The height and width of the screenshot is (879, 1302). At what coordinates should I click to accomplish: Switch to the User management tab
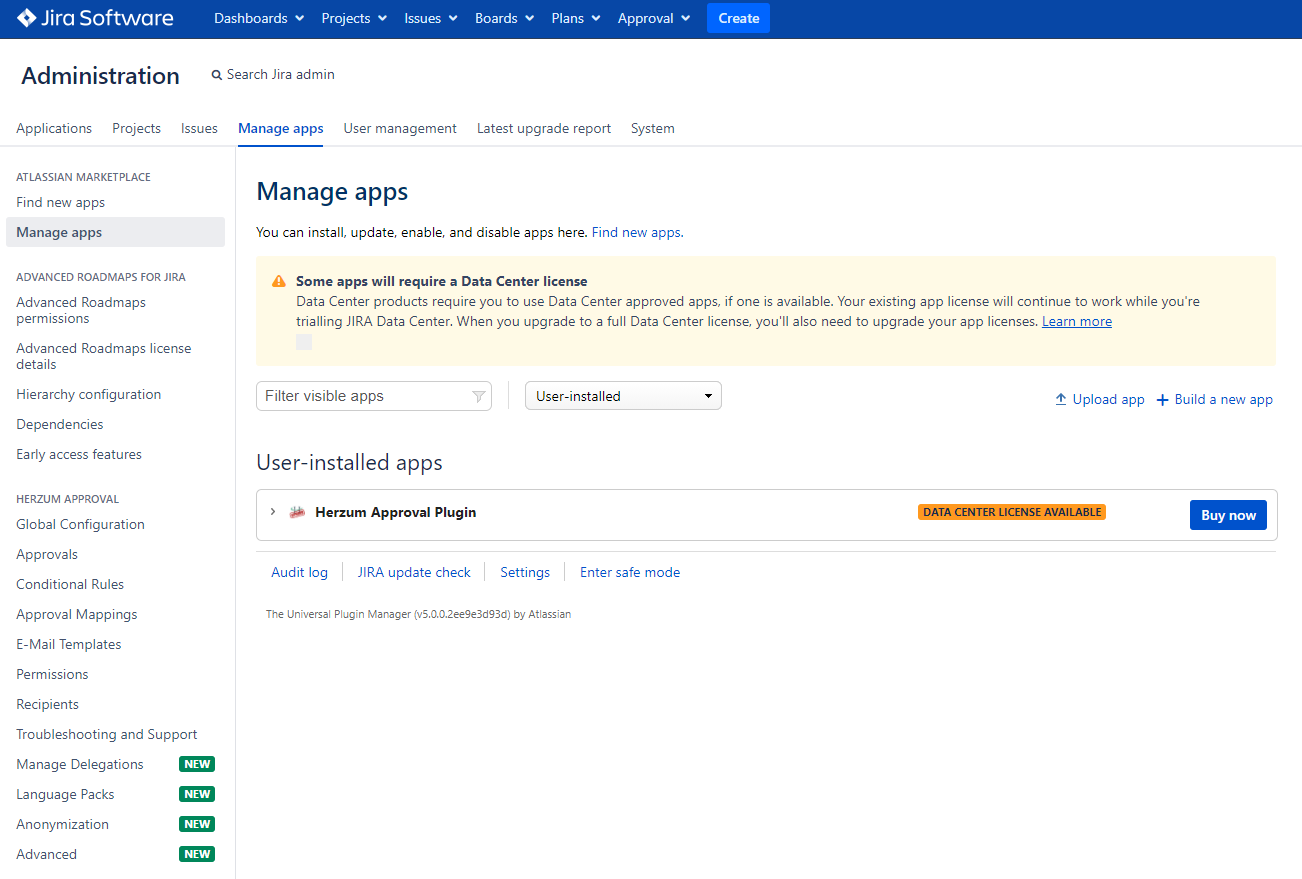pyautogui.click(x=400, y=128)
